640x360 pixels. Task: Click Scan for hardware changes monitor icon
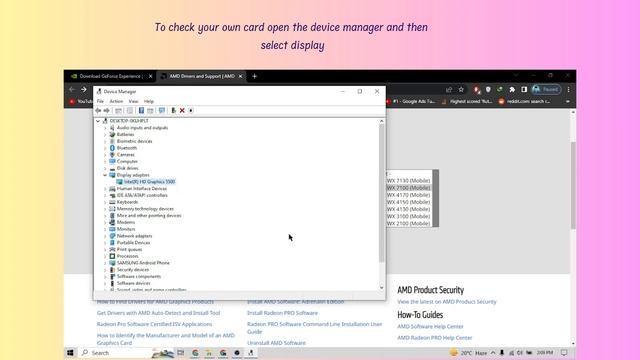point(162,111)
